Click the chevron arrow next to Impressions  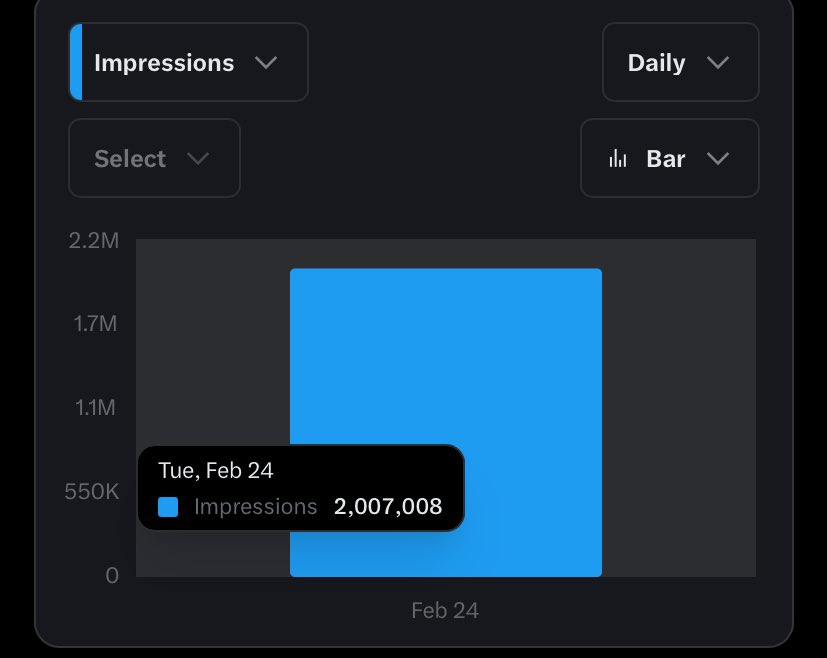[266, 62]
